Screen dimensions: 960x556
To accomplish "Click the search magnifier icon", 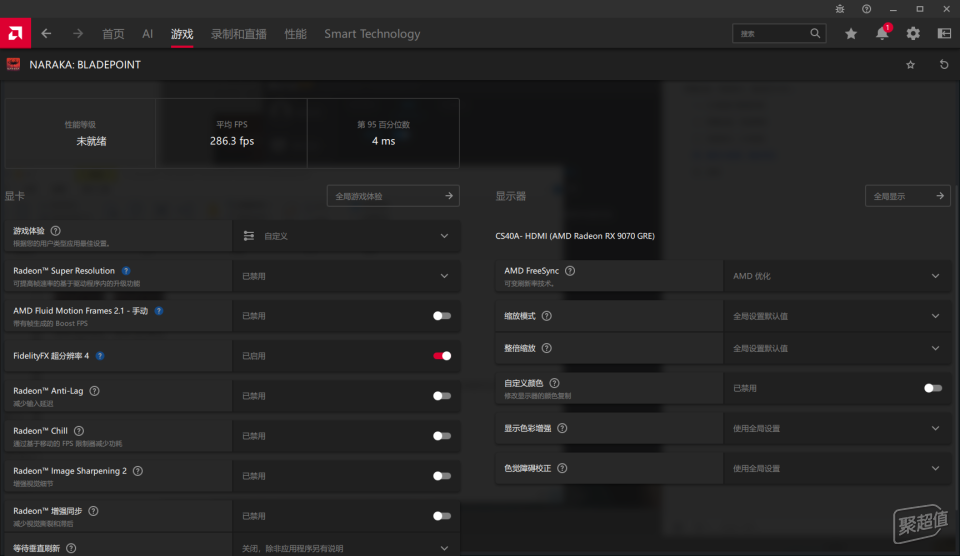I will [815, 34].
